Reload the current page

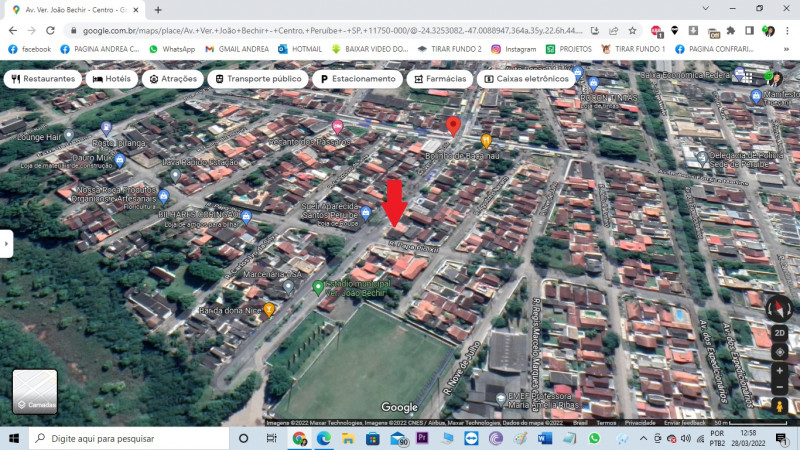pyautogui.click(x=50, y=31)
